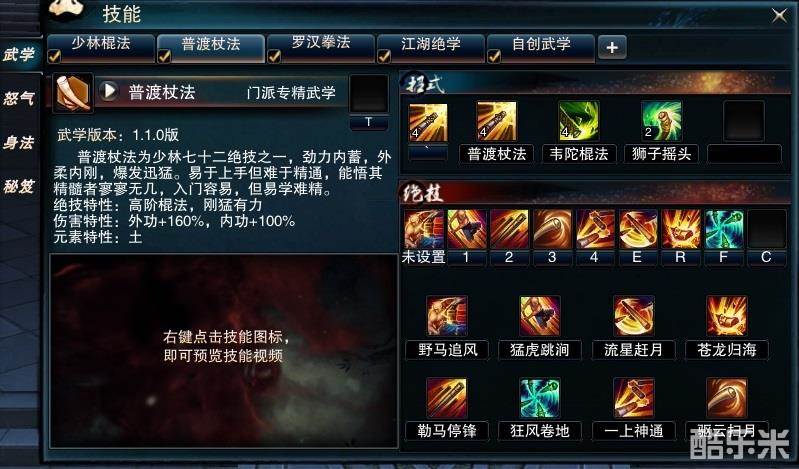The height and width of the screenshot is (469, 799).
Task: Click the skill video preview area
Action: [x=223, y=351]
